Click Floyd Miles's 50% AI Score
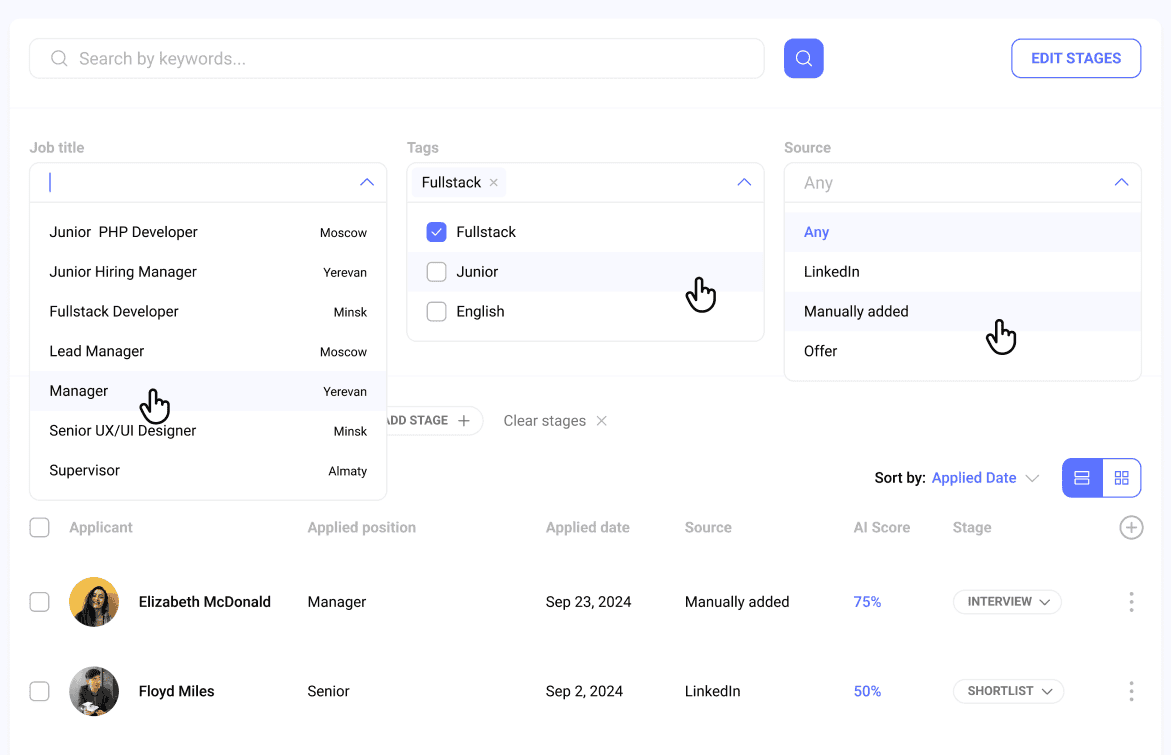 [x=867, y=691]
